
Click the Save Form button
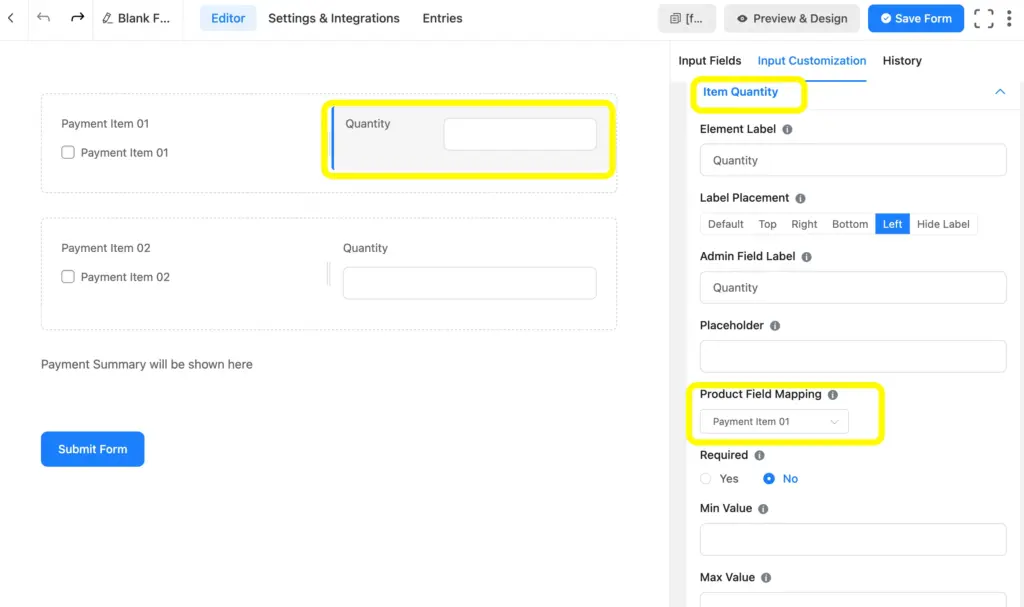tap(915, 17)
